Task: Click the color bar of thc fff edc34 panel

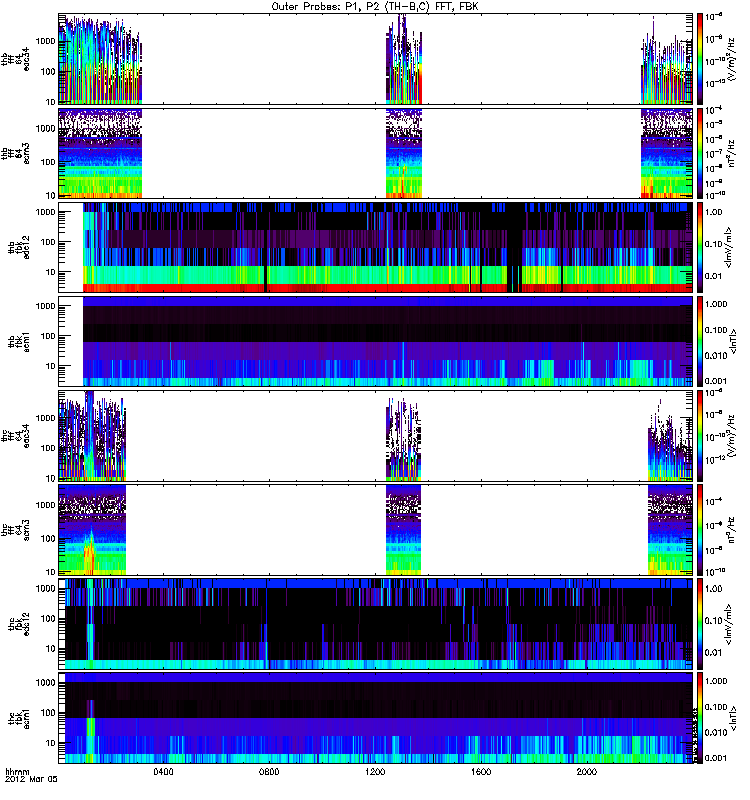Action: (x=700, y=436)
